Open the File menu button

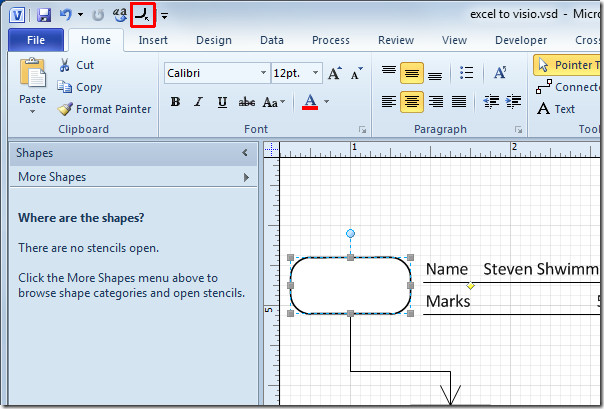[x=36, y=40]
